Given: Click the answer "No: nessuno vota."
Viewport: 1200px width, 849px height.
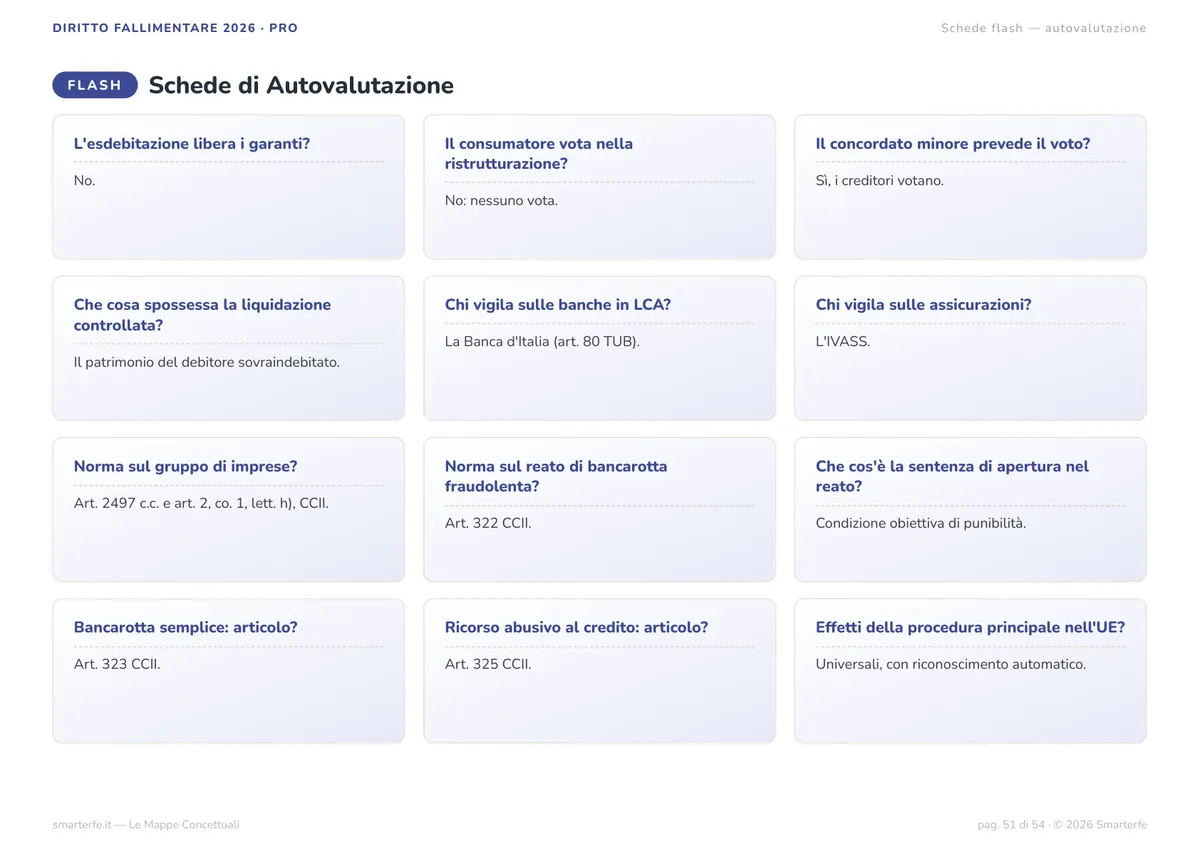Looking at the screenshot, I should pos(501,201).
